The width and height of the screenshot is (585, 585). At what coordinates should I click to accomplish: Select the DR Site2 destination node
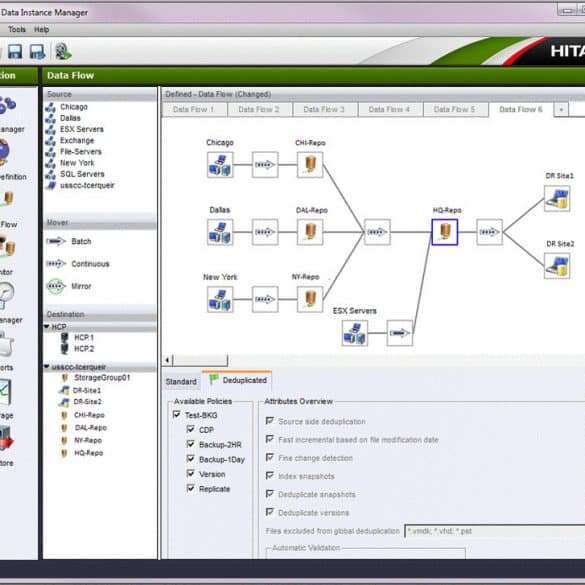[557, 266]
